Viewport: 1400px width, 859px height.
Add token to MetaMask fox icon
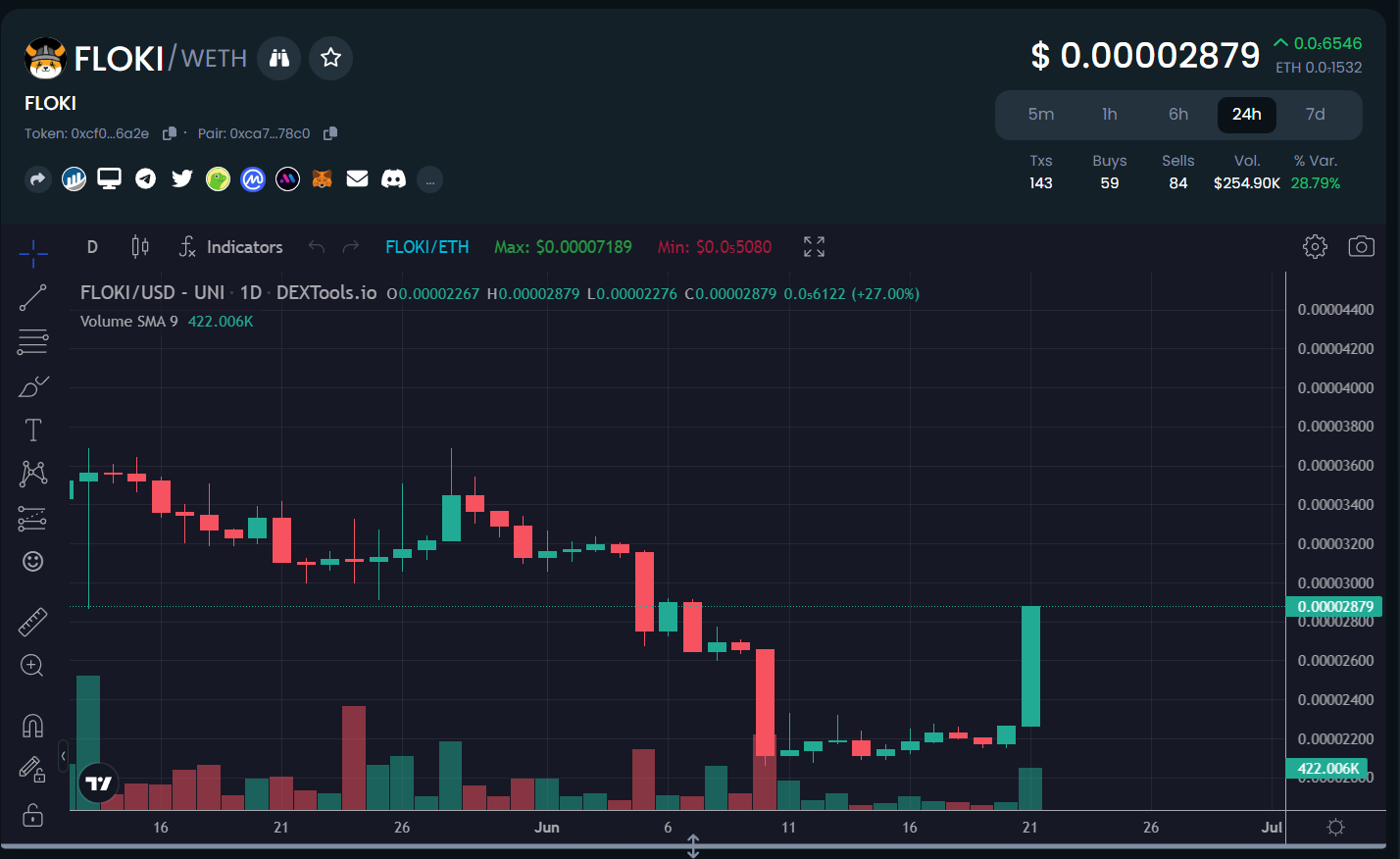323,178
